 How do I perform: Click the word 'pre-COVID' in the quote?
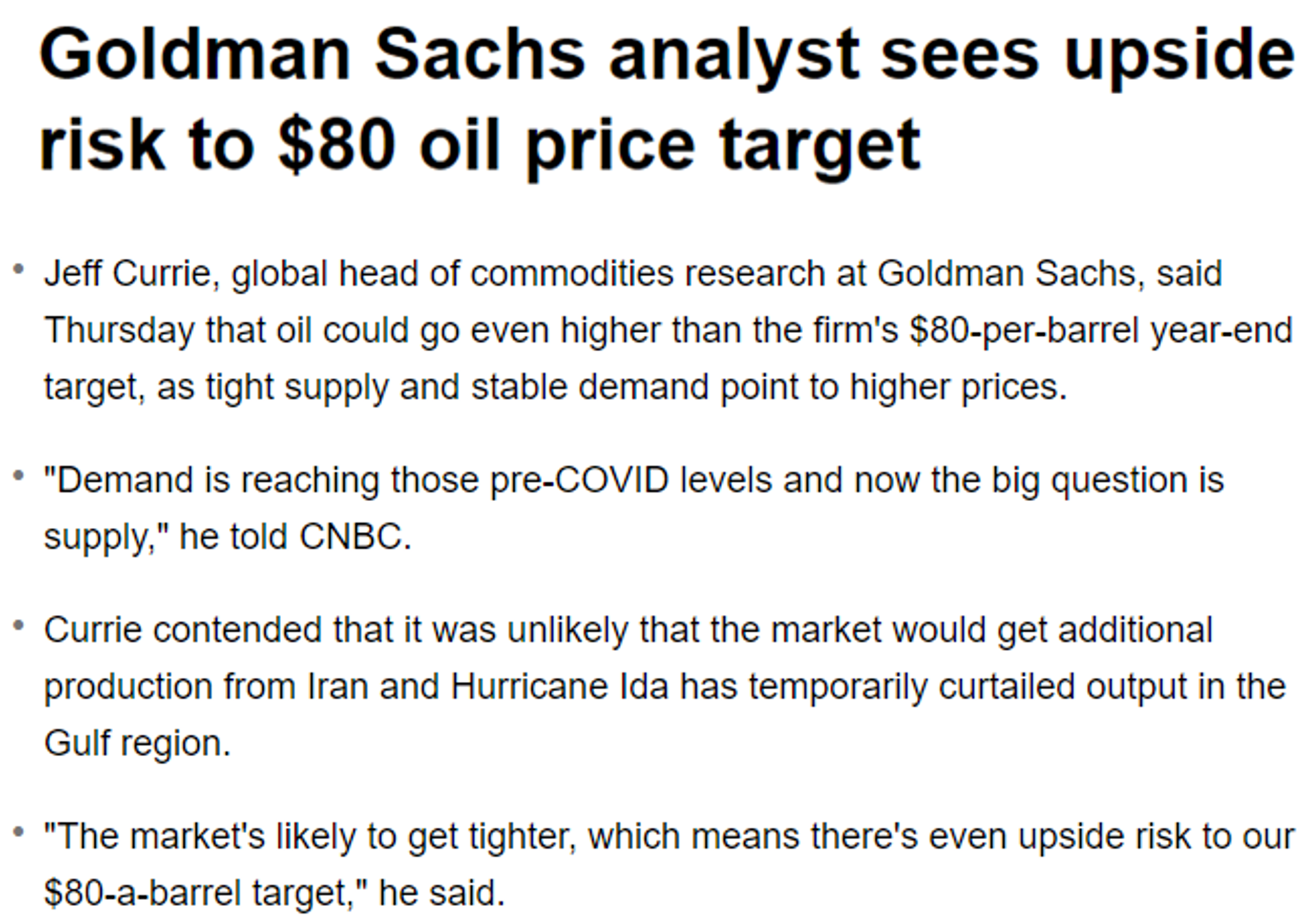[x=579, y=481]
